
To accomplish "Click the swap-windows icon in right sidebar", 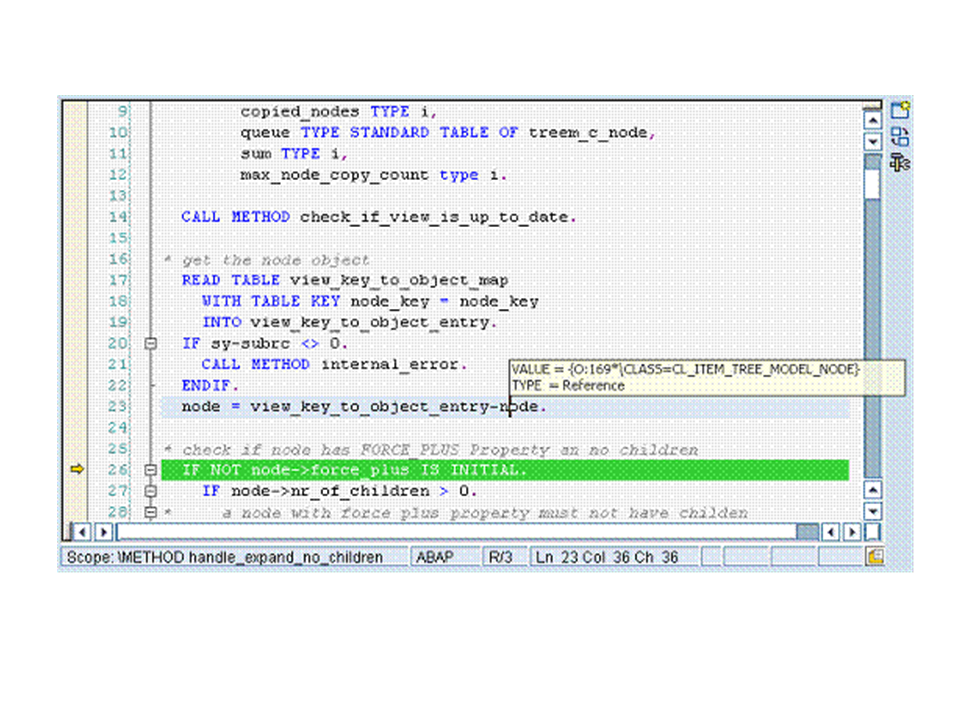I will pyautogui.click(x=900, y=137).
